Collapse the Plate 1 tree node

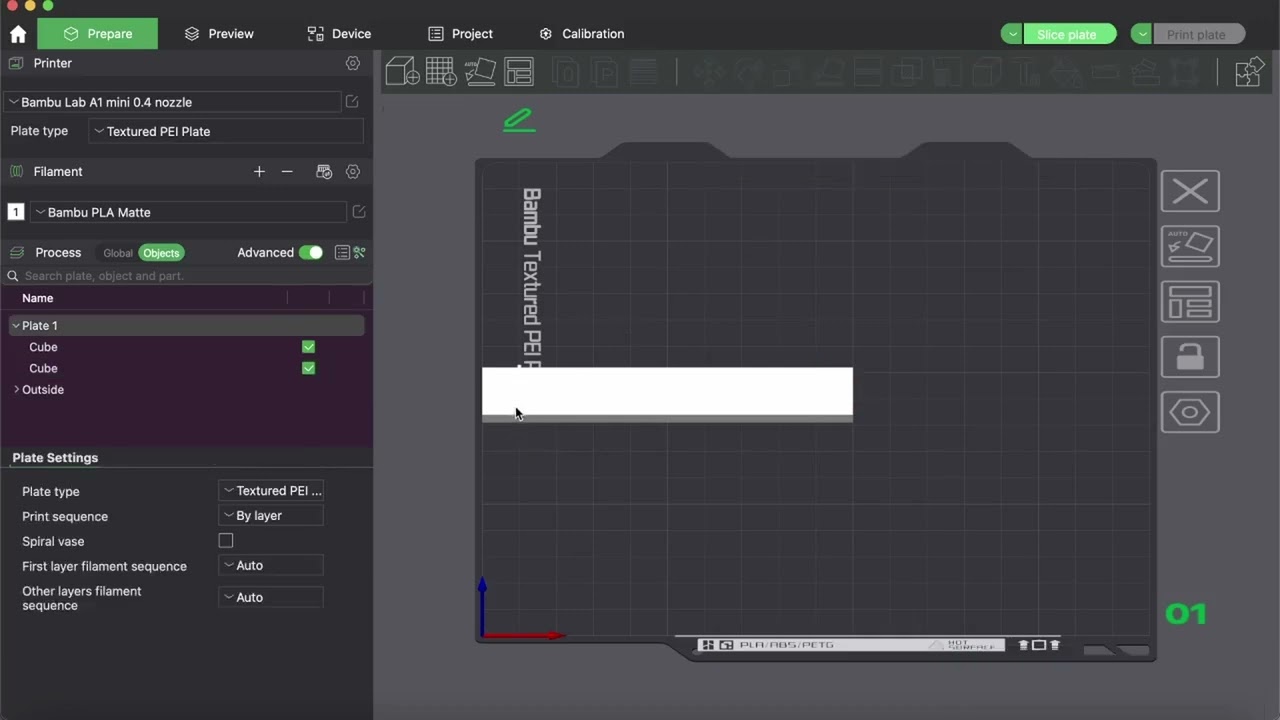[16, 326]
